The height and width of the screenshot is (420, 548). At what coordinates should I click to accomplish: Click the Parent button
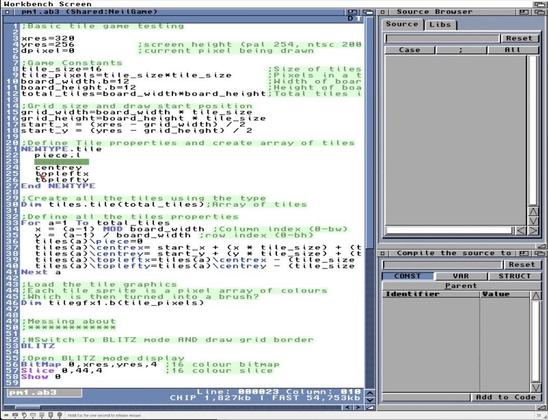click(461, 285)
